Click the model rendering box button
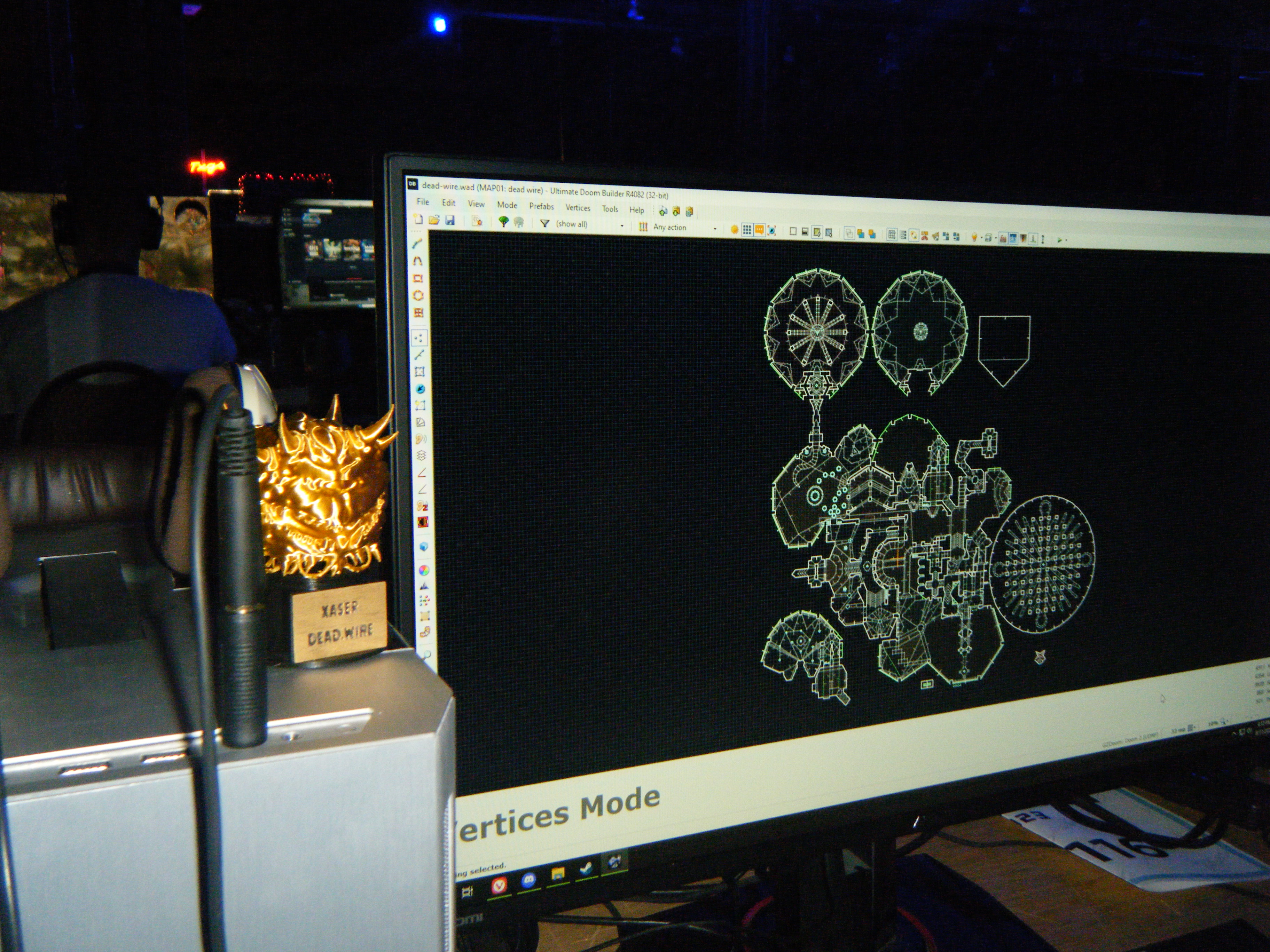The image size is (1270, 952). coord(989,238)
